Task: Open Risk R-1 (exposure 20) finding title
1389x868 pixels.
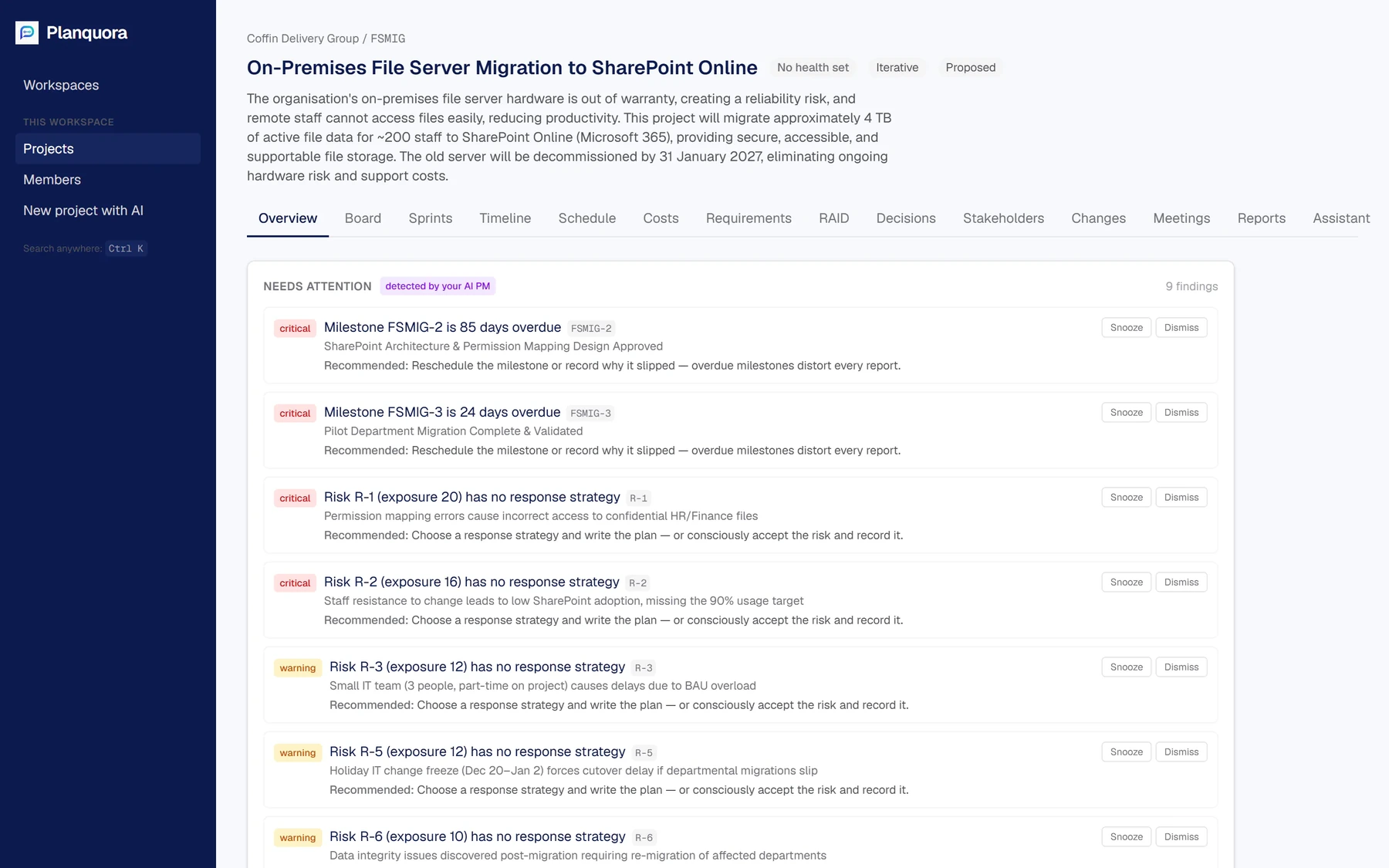Action: [472, 497]
